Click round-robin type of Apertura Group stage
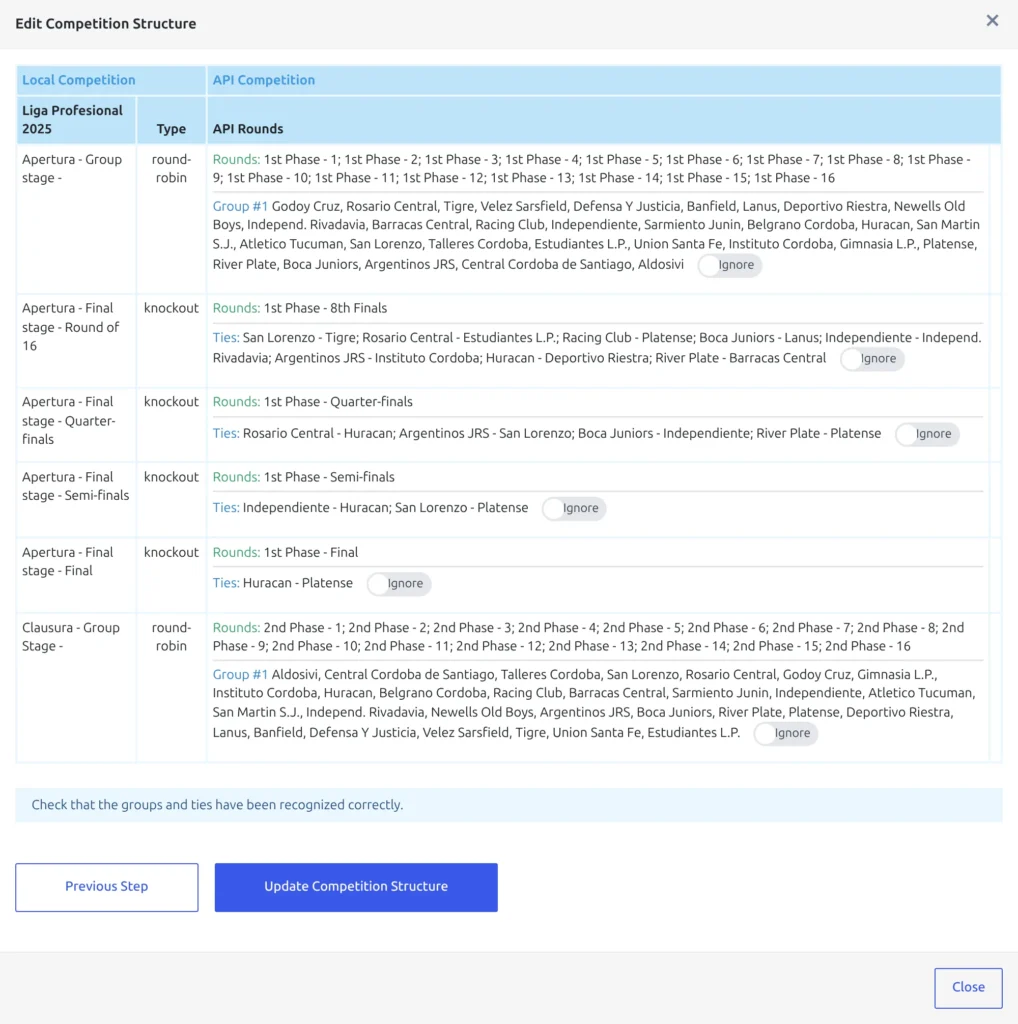 click(x=171, y=168)
